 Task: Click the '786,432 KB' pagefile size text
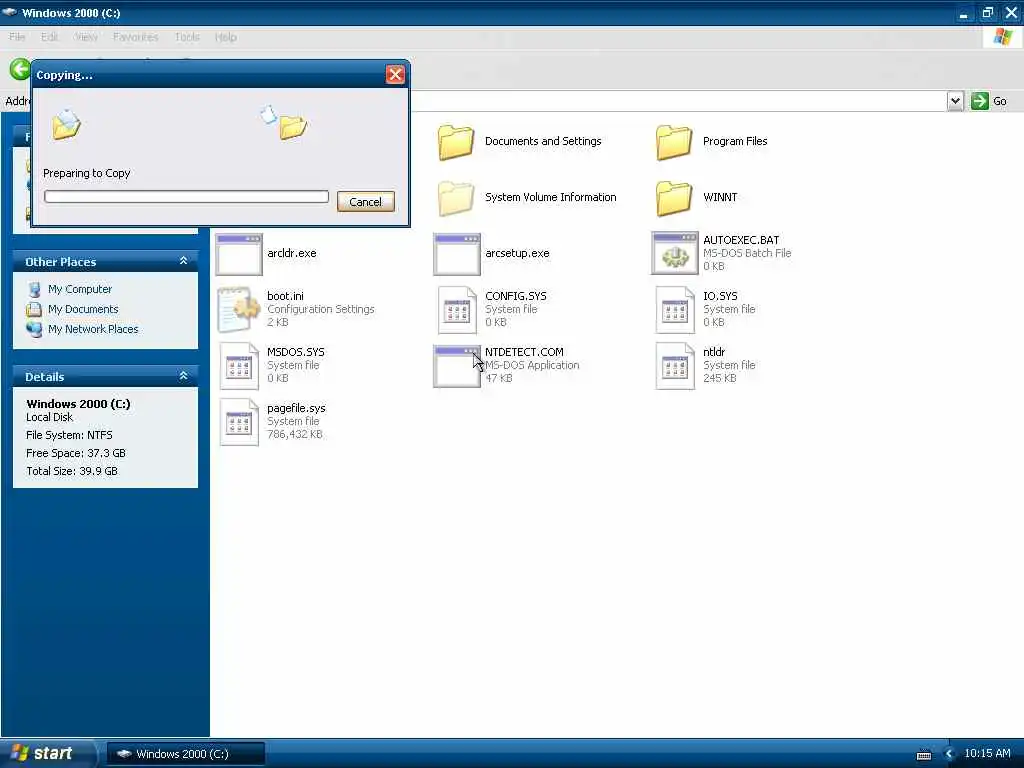click(x=295, y=435)
